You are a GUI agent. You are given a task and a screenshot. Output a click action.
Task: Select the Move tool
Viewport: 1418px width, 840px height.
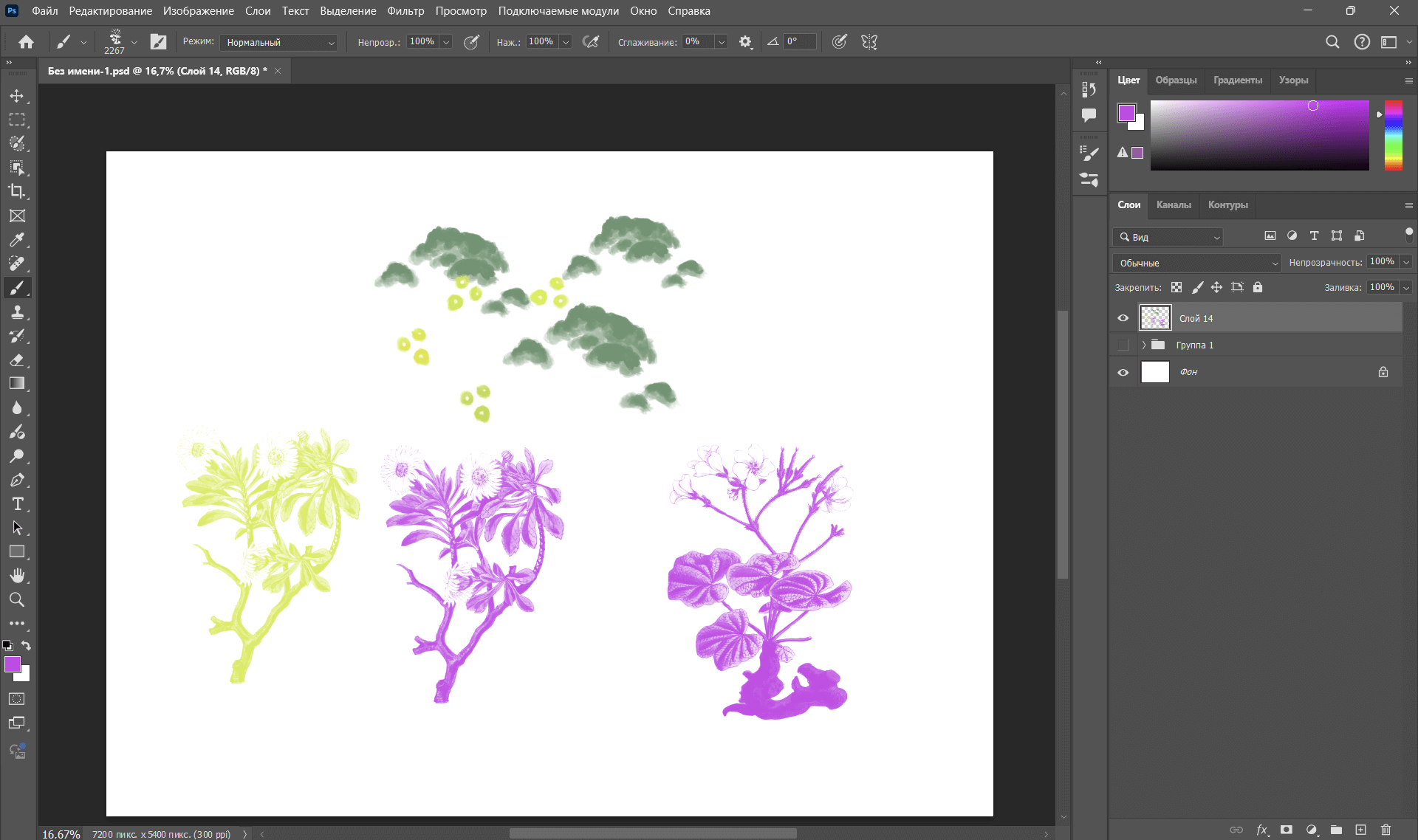(x=17, y=96)
